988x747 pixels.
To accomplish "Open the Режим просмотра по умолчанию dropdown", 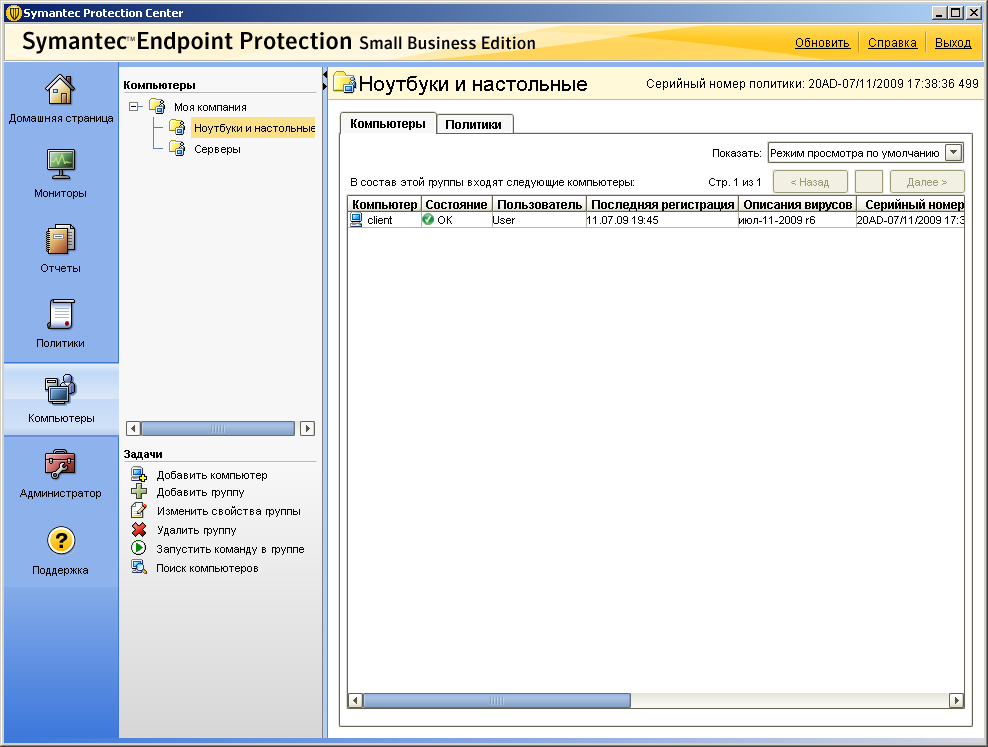I will tap(953, 153).
